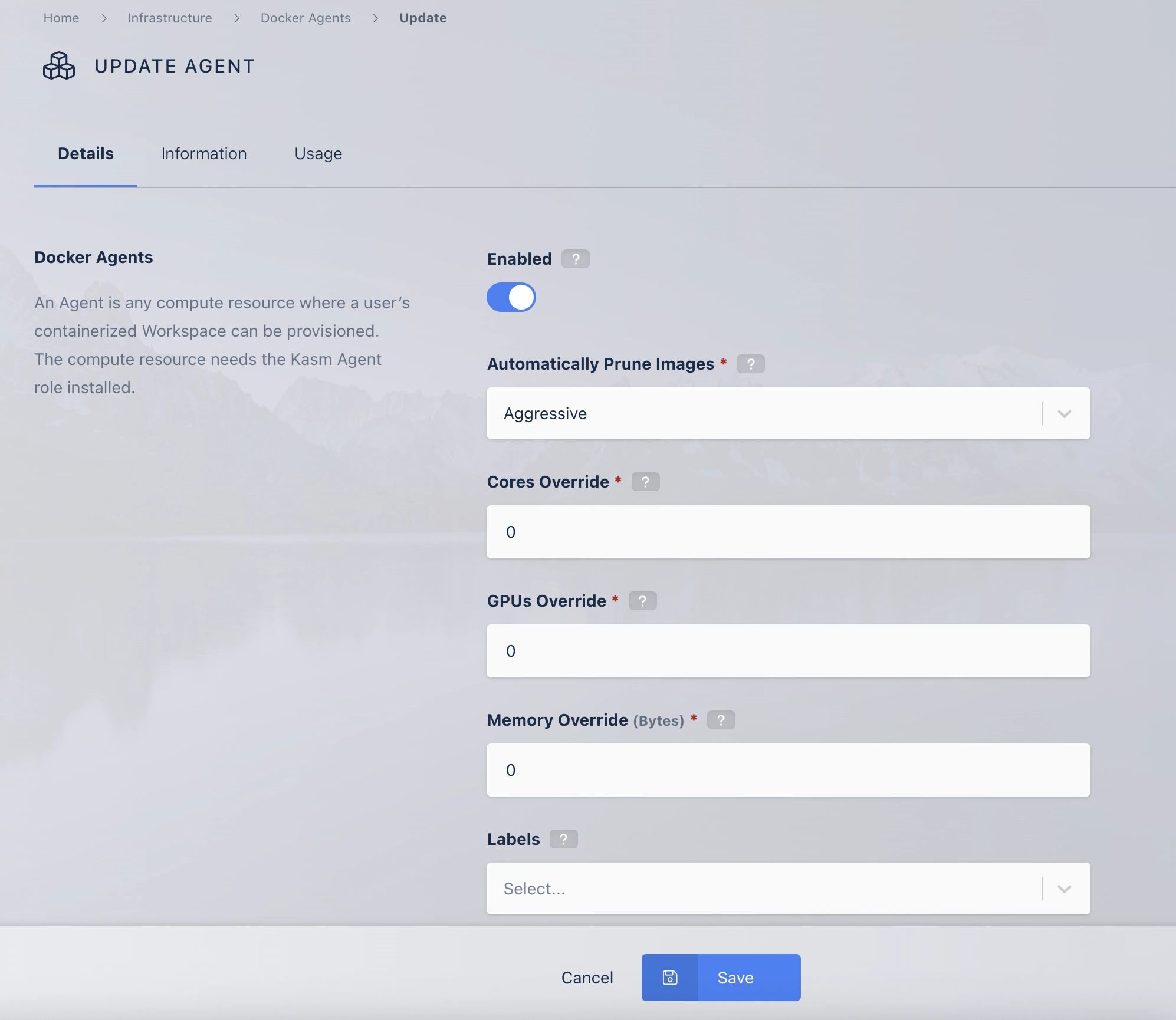Switch to the Information tab
Image resolution: width=1176 pixels, height=1020 pixels.
coord(204,153)
